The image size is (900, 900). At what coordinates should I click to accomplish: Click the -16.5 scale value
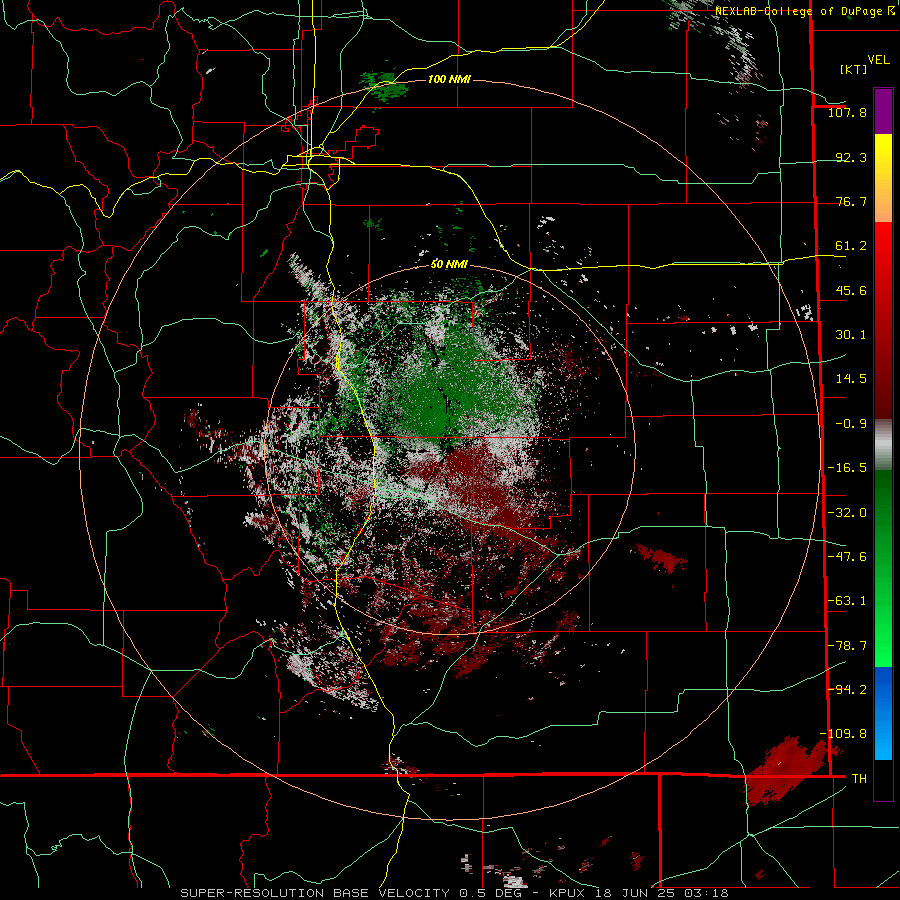(x=847, y=468)
